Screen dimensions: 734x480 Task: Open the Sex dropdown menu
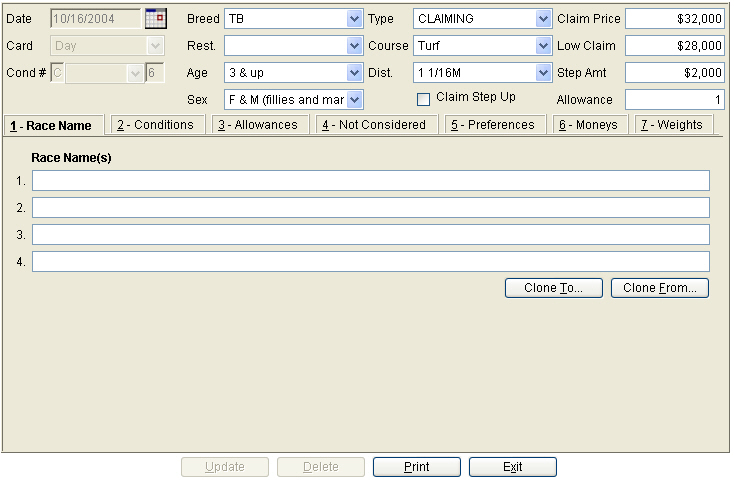pyautogui.click(x=354, y=100)
